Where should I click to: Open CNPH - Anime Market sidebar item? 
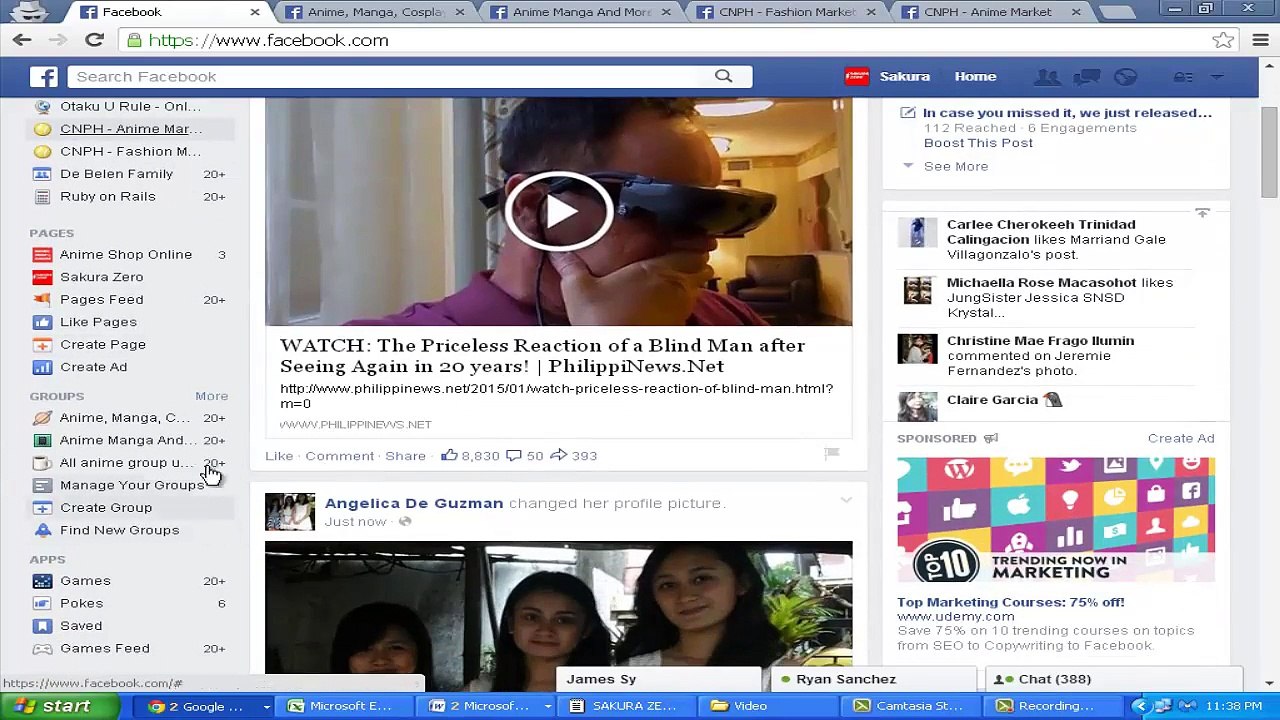130,128
